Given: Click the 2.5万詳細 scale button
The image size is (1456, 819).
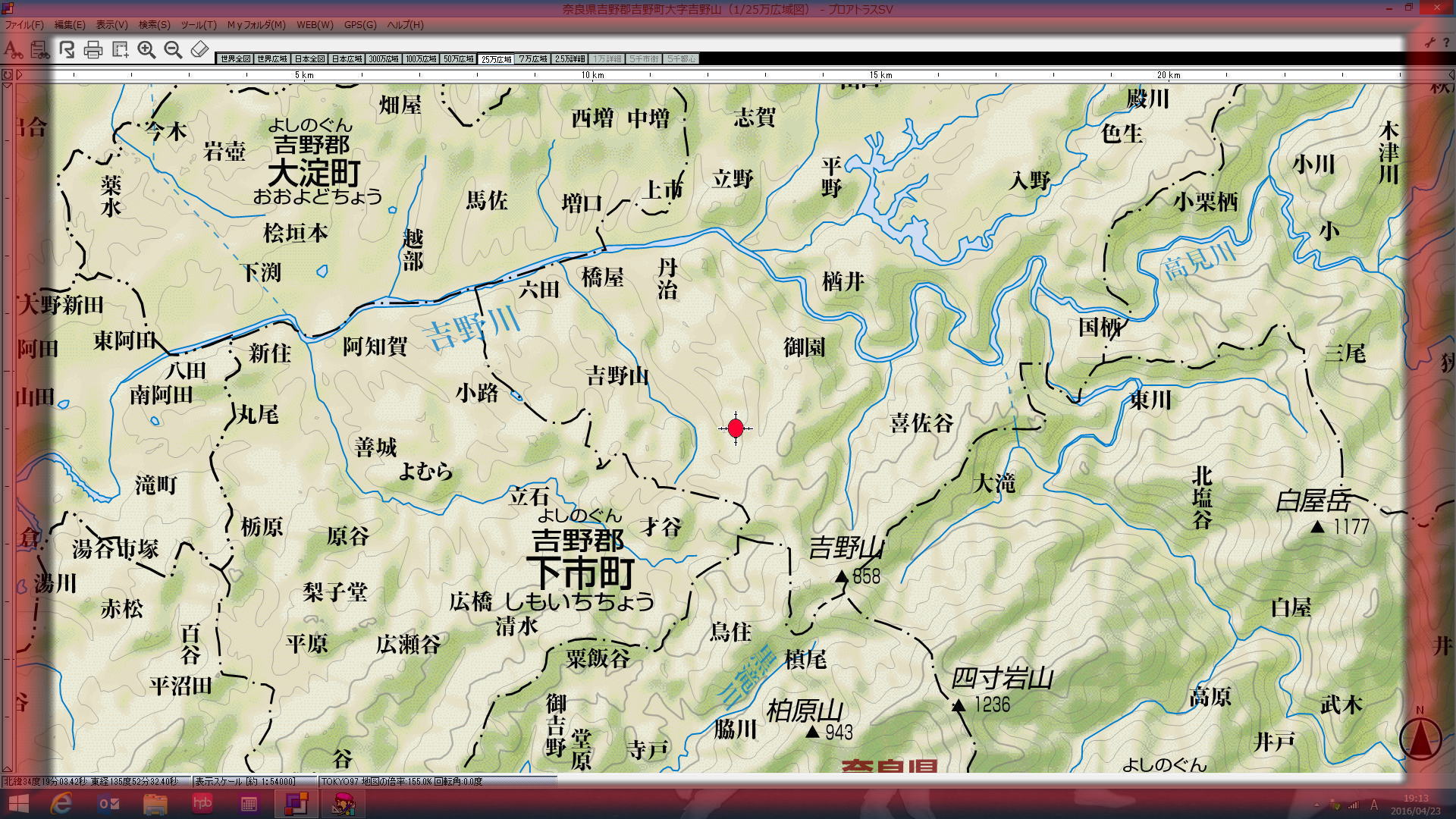Looking at the screenshot, I should point(570,59).
